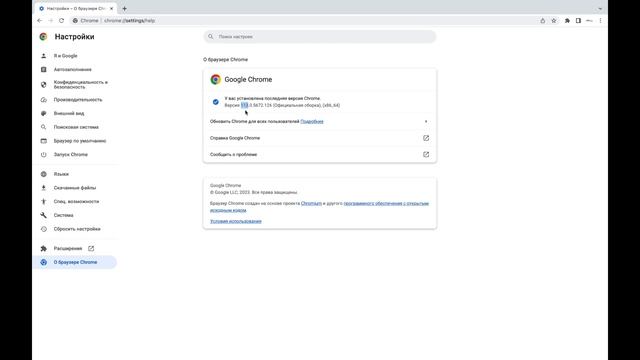The image size is (640, 360).
Task: Click the reset icon for Сбросить настройки
Action: 44,229
